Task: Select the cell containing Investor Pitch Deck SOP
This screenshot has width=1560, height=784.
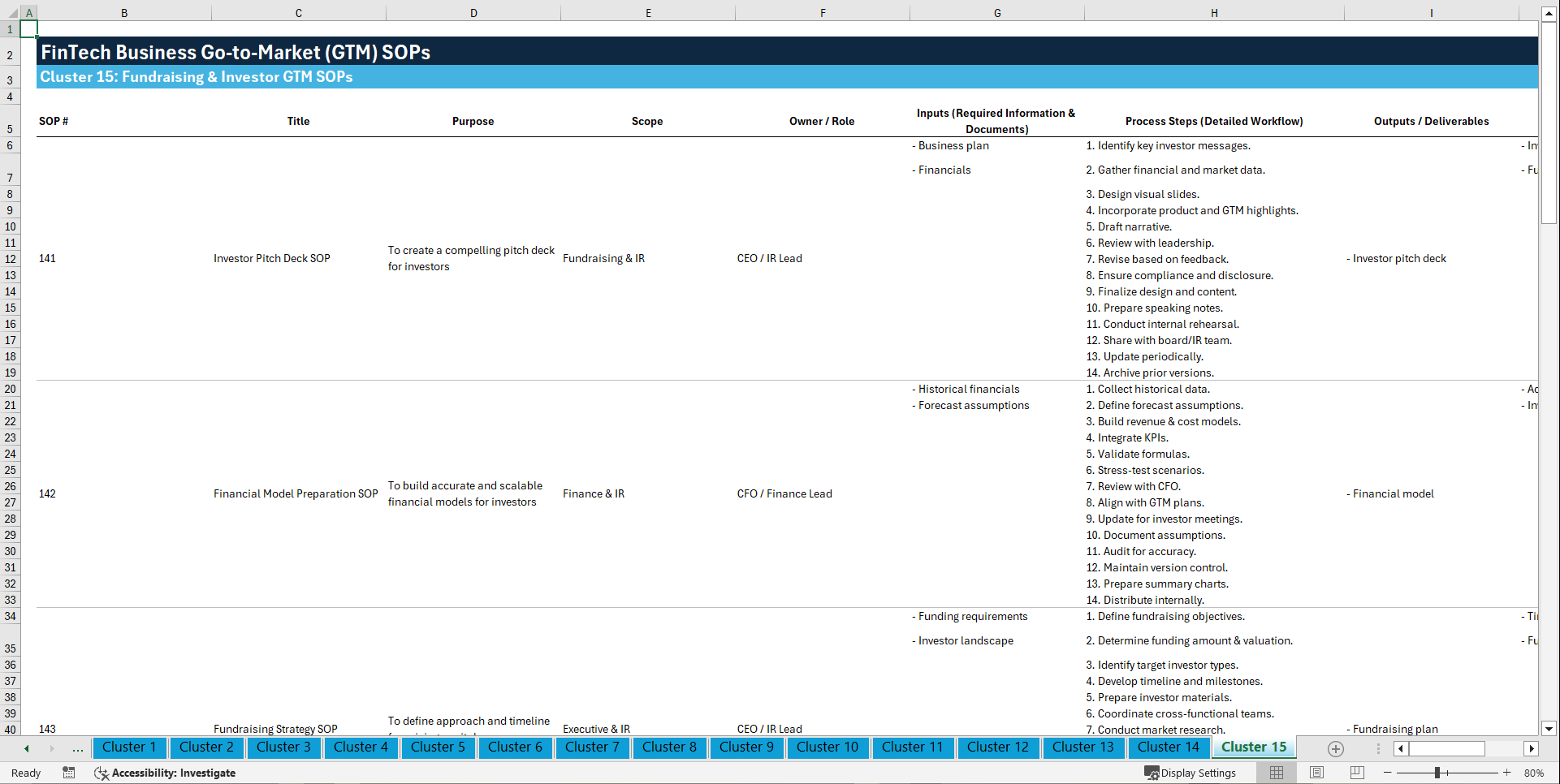Action: click(x=272, y=258)
